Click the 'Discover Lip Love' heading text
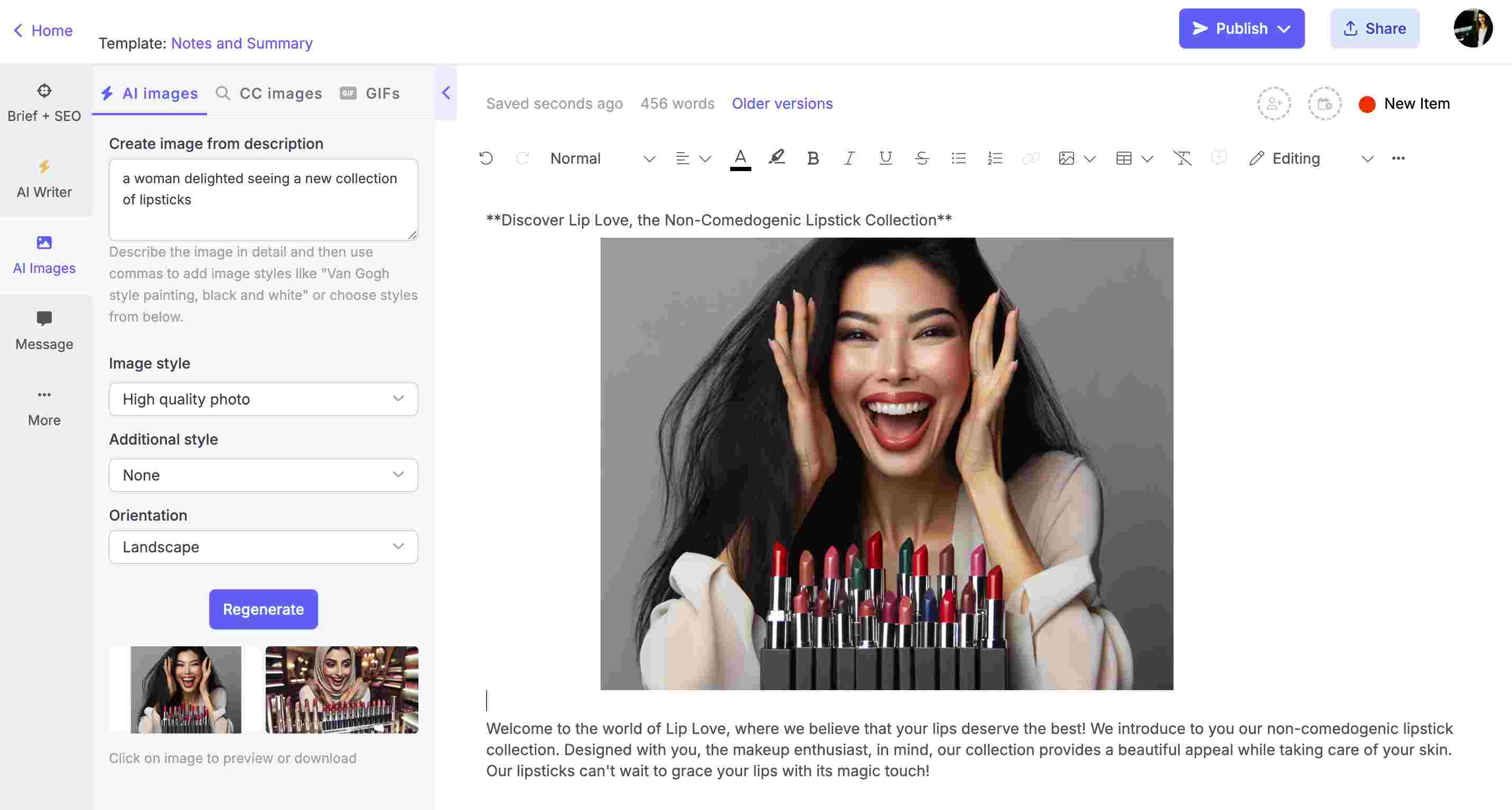Viewport: 1512px width, 810px height. pyautogui.click(x=719, y=220)
